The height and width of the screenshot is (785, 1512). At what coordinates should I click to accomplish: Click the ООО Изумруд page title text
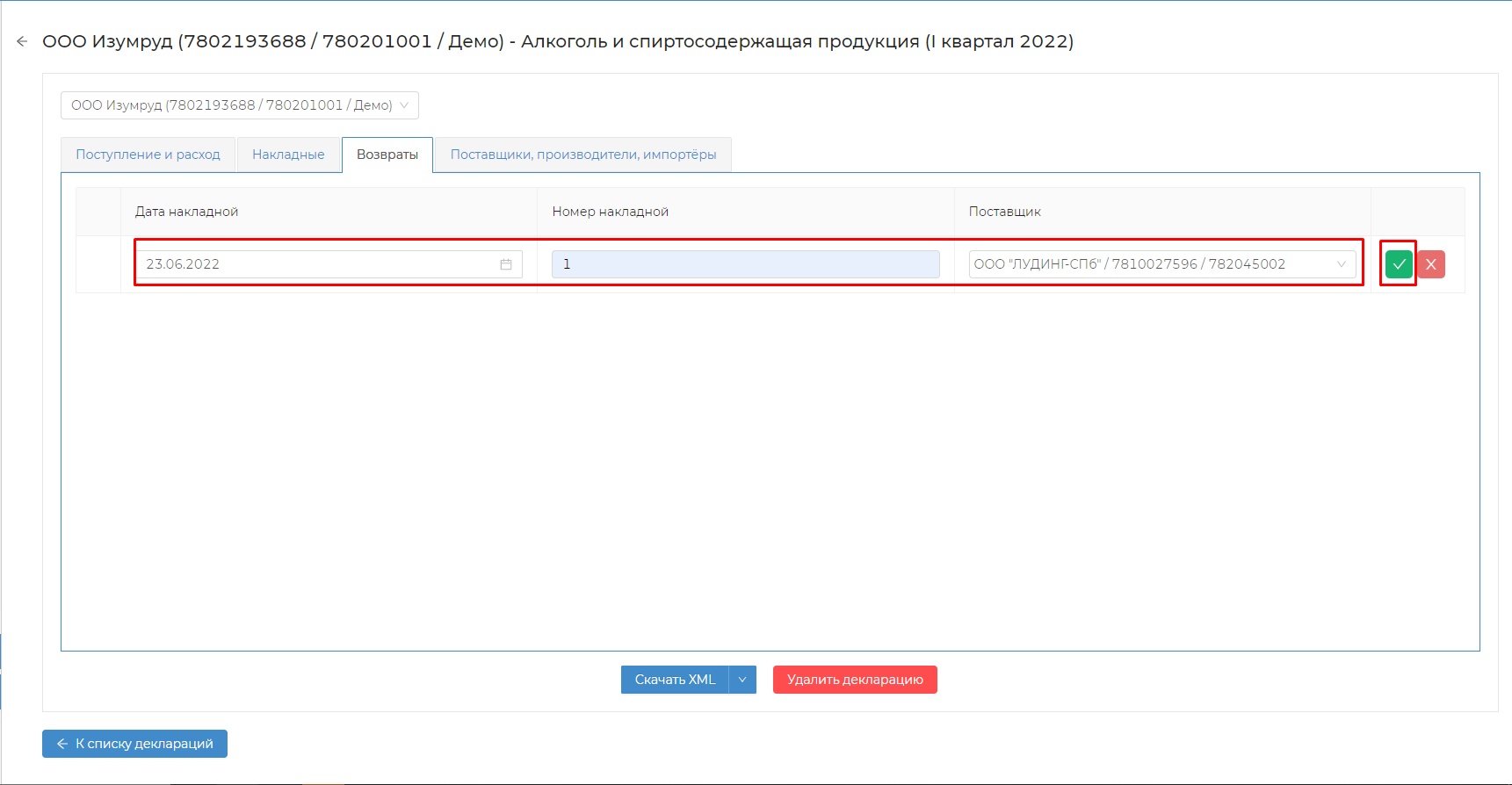(x=558, y=41)
